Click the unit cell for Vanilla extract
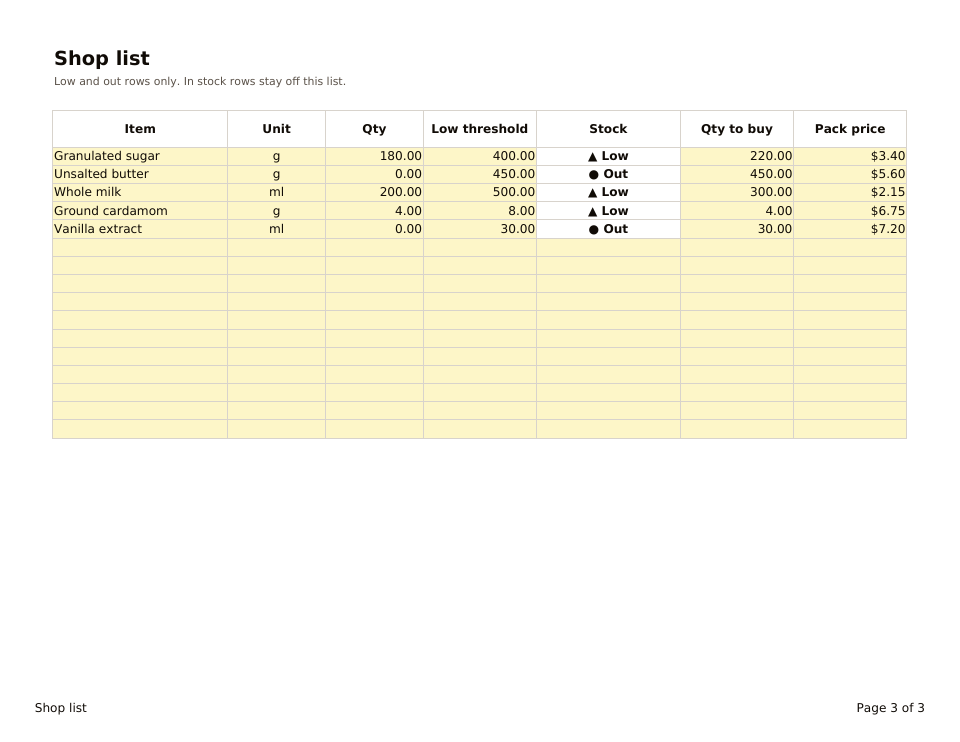This screenshot has height=742, width=960. (276, 229)
